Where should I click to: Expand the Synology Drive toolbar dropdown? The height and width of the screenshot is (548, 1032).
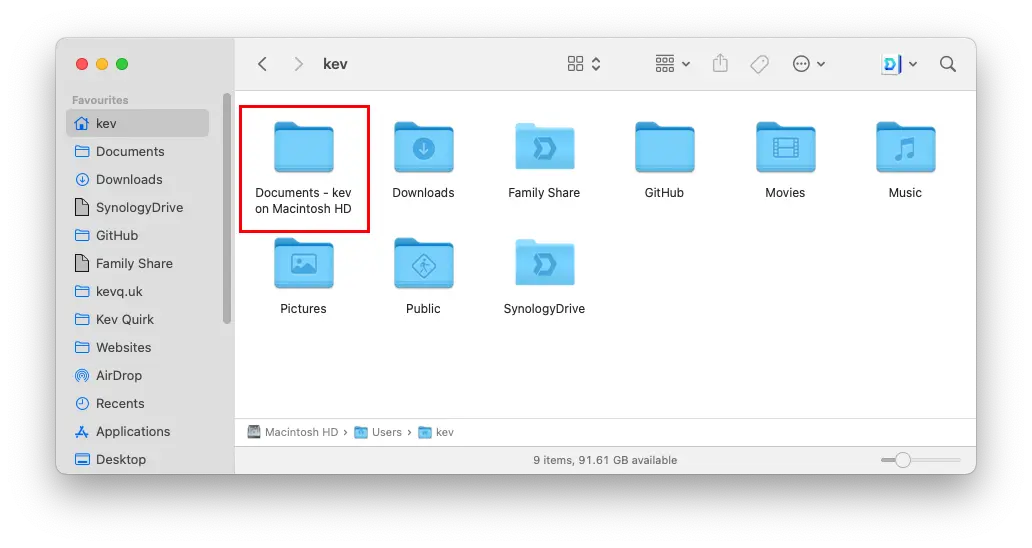899,64
